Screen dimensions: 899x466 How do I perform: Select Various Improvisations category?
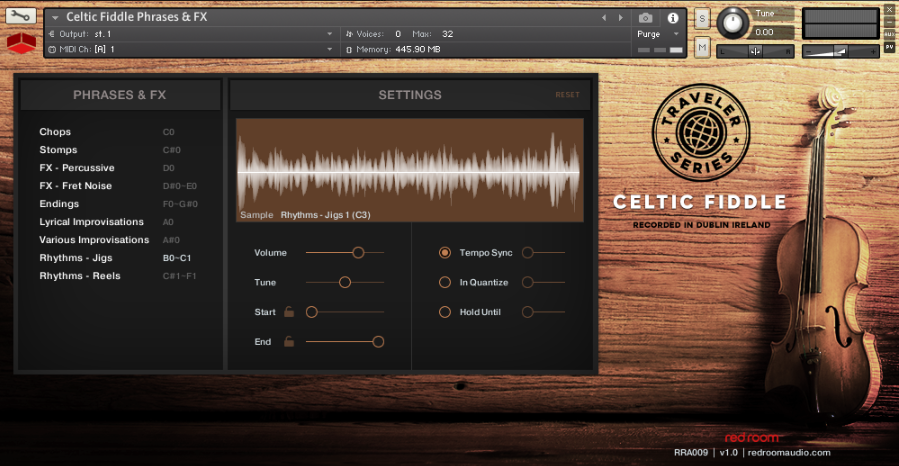[x=94, y=240]
